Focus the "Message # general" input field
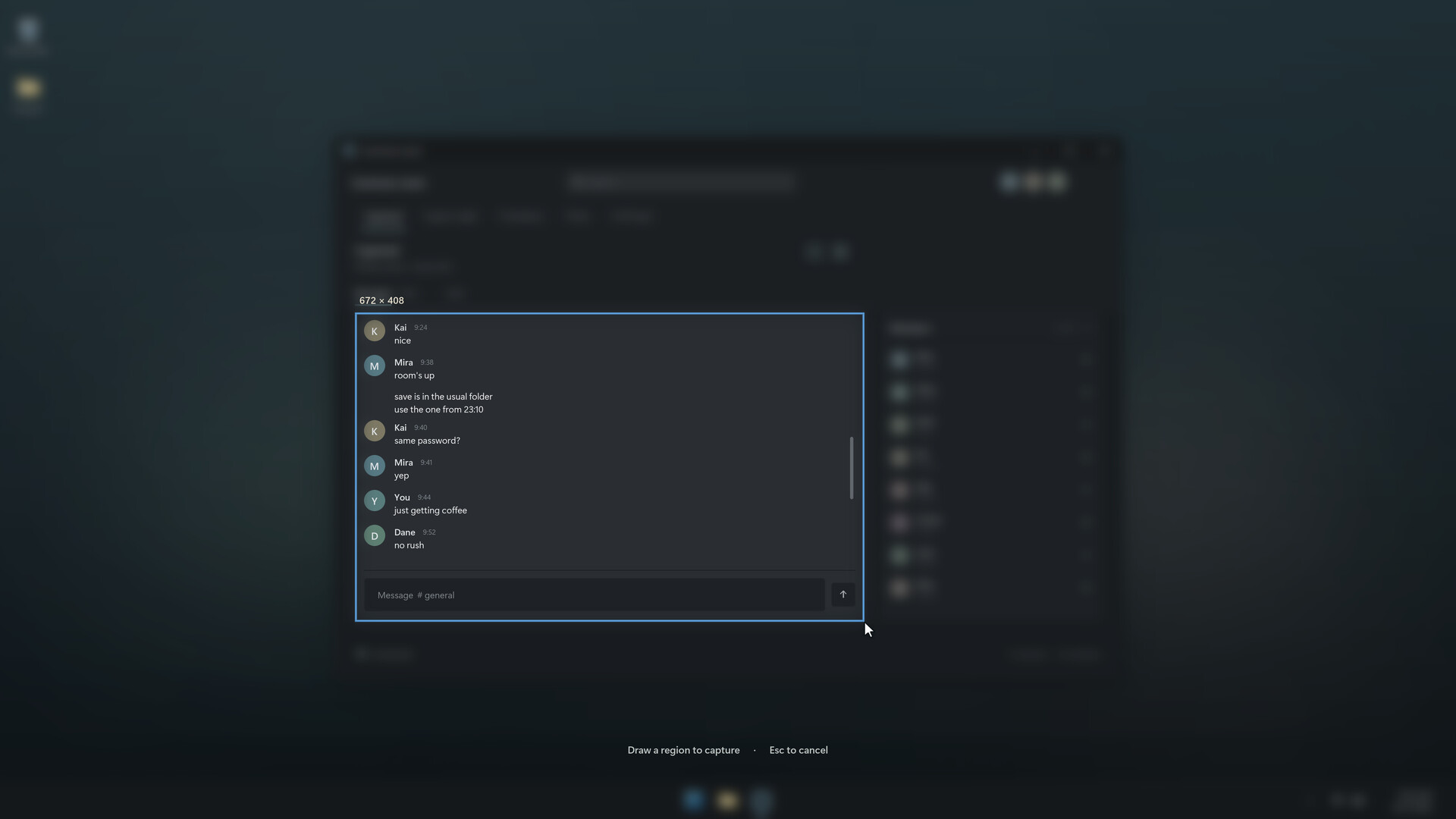 [595, 595]
